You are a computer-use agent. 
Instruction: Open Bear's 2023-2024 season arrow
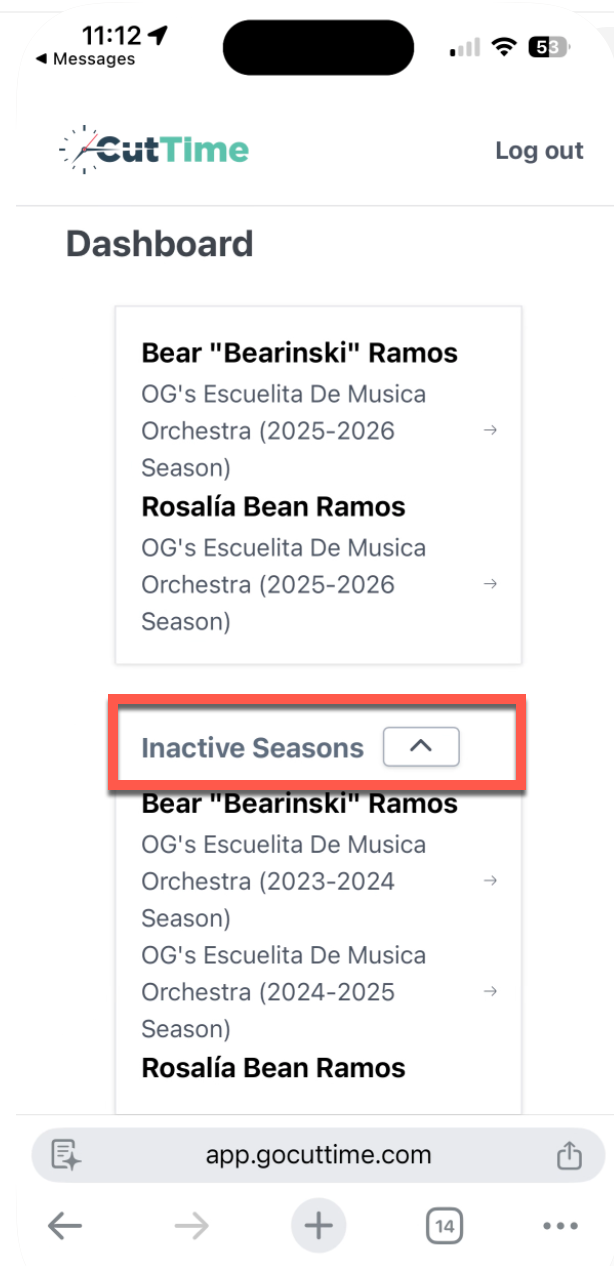[490, 881]
